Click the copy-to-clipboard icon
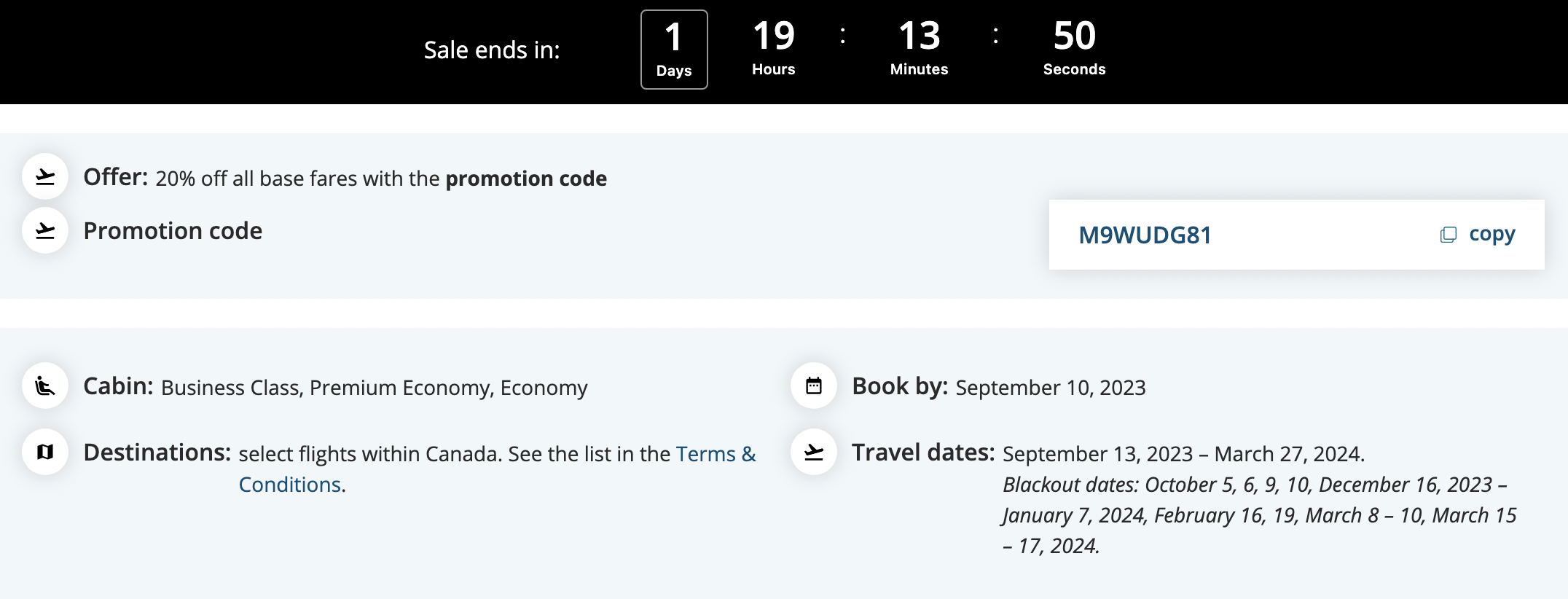 pyautogui.click(x=1448, y=234)
